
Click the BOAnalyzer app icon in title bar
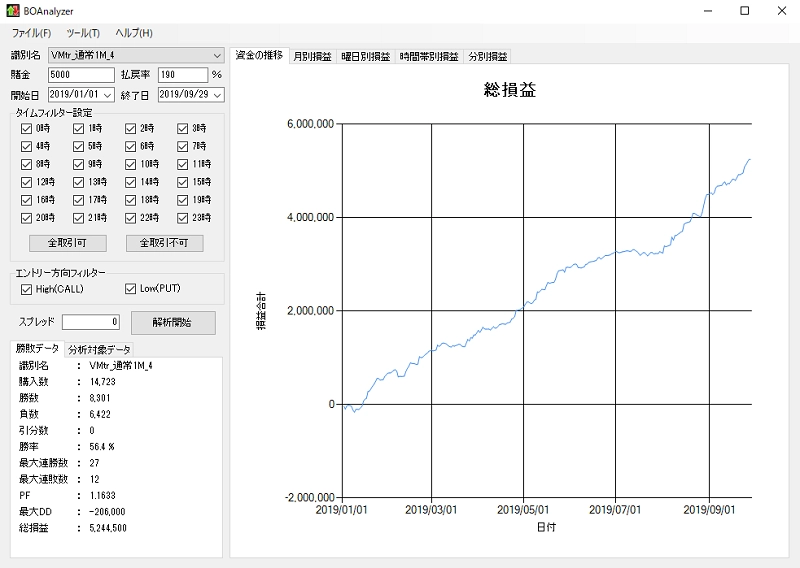[13, 11]
